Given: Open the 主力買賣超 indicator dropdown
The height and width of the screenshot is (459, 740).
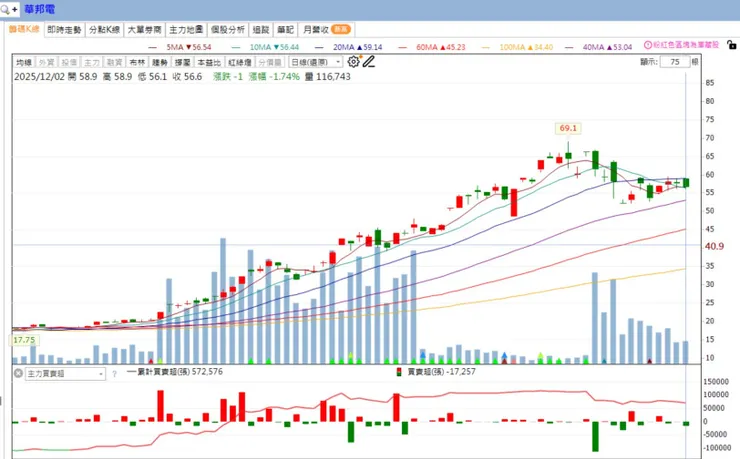Looking at the screenshot, I should click(x=65, y=374).
